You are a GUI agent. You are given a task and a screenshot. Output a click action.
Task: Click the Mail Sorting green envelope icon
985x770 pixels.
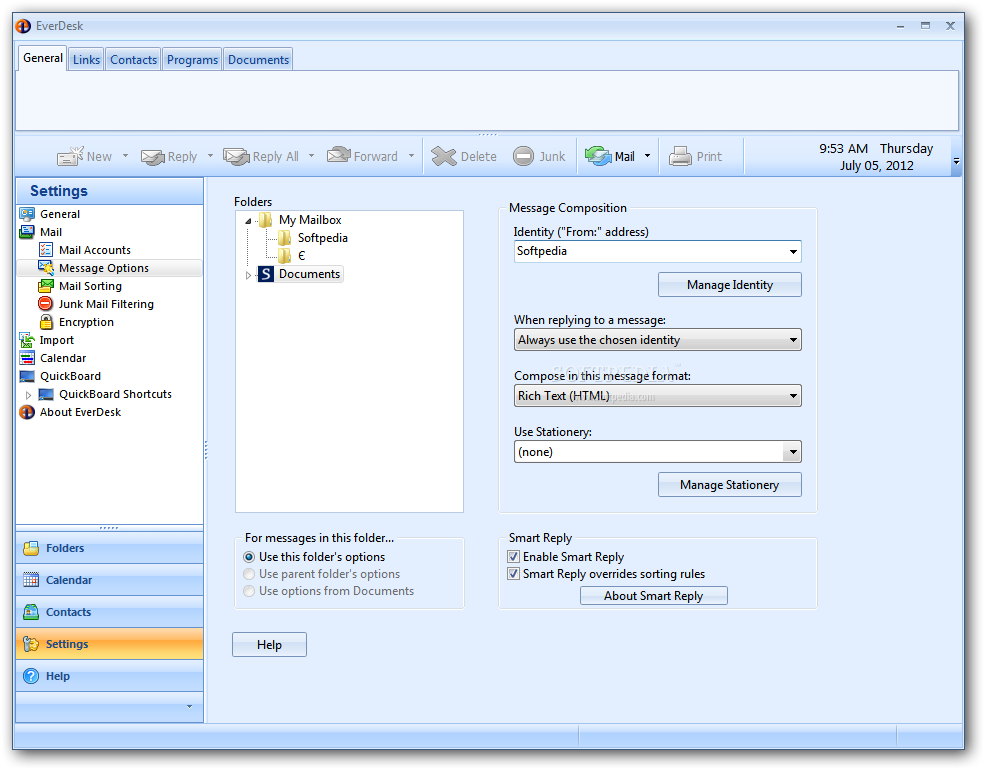pyautogui.click(x=46, y=286)
